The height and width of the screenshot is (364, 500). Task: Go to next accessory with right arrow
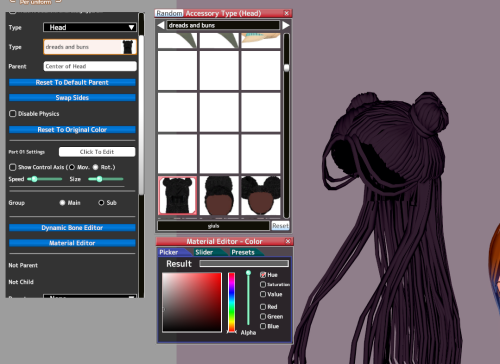(x=286, y=25)
